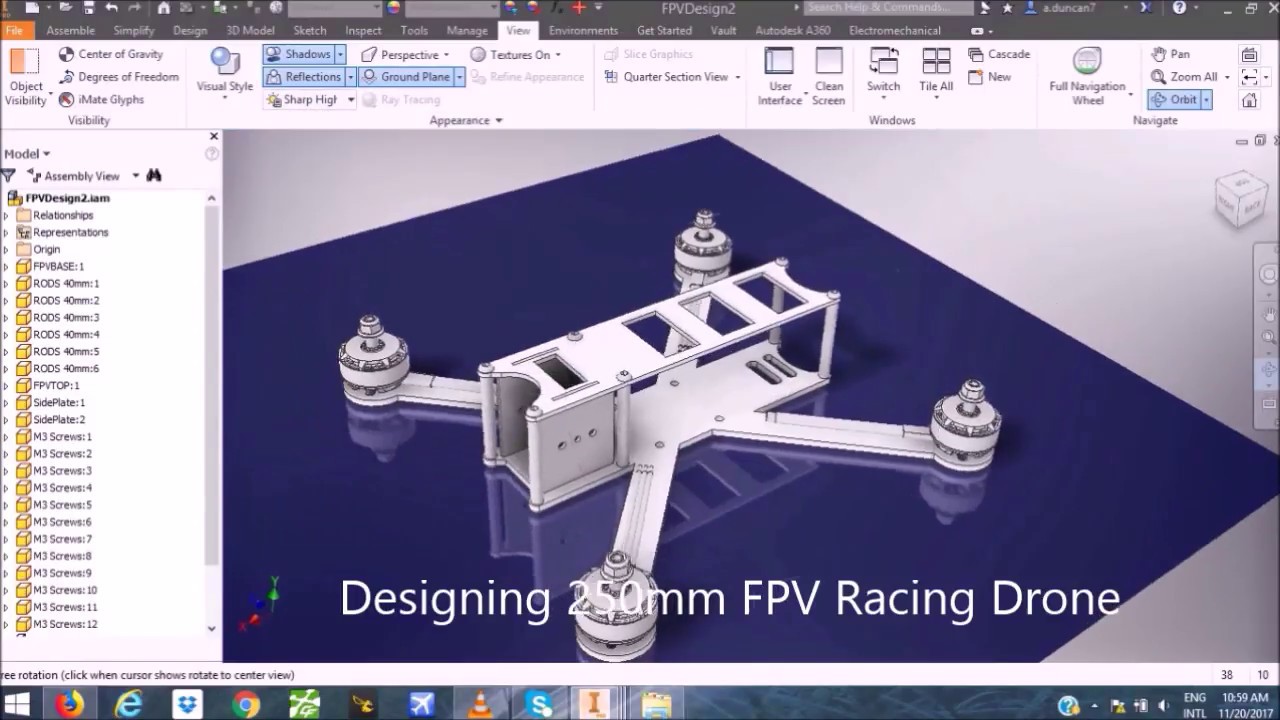Click the binoculars find icon
This screenshot has height=720, width=1280.
tap(154, 175)
